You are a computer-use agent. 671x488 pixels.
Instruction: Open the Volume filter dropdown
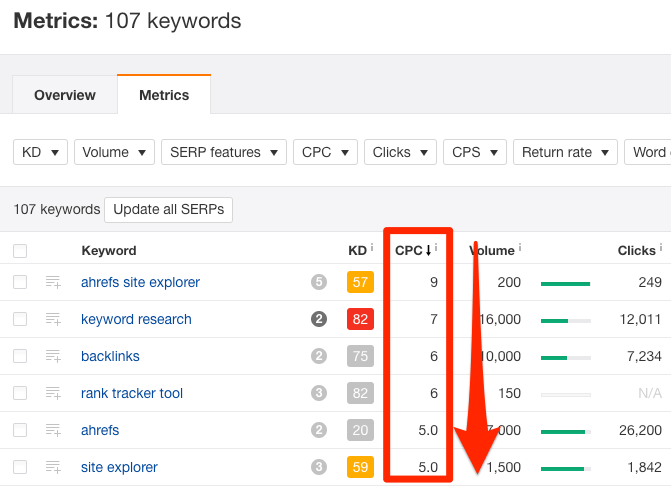114,152
